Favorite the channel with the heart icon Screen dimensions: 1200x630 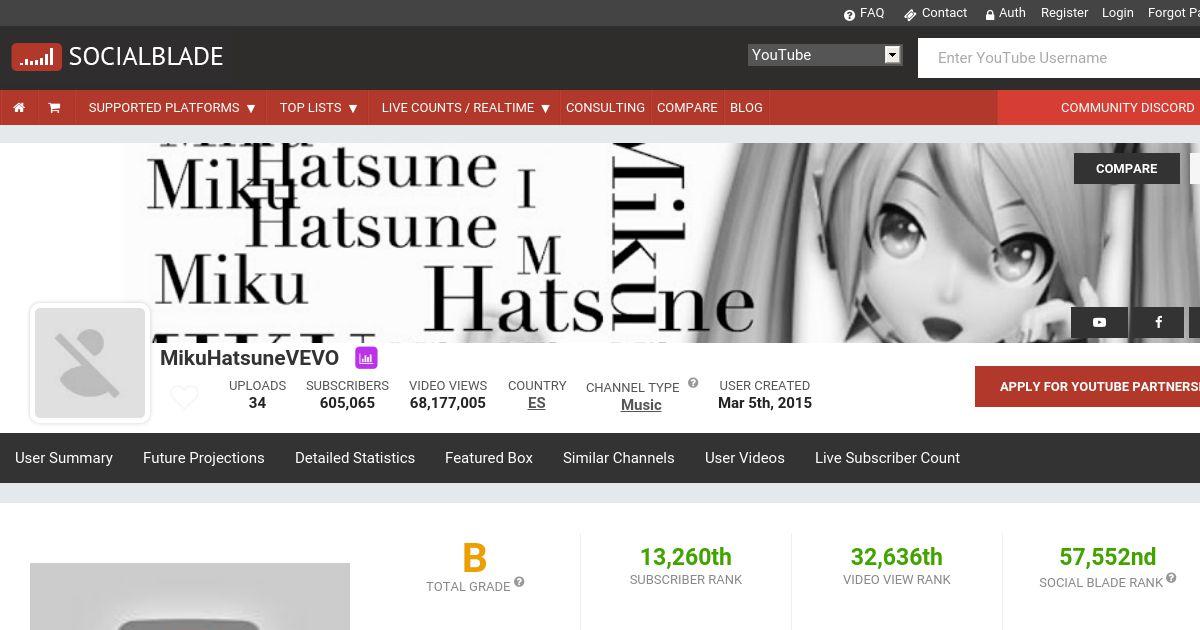(184, 397)
